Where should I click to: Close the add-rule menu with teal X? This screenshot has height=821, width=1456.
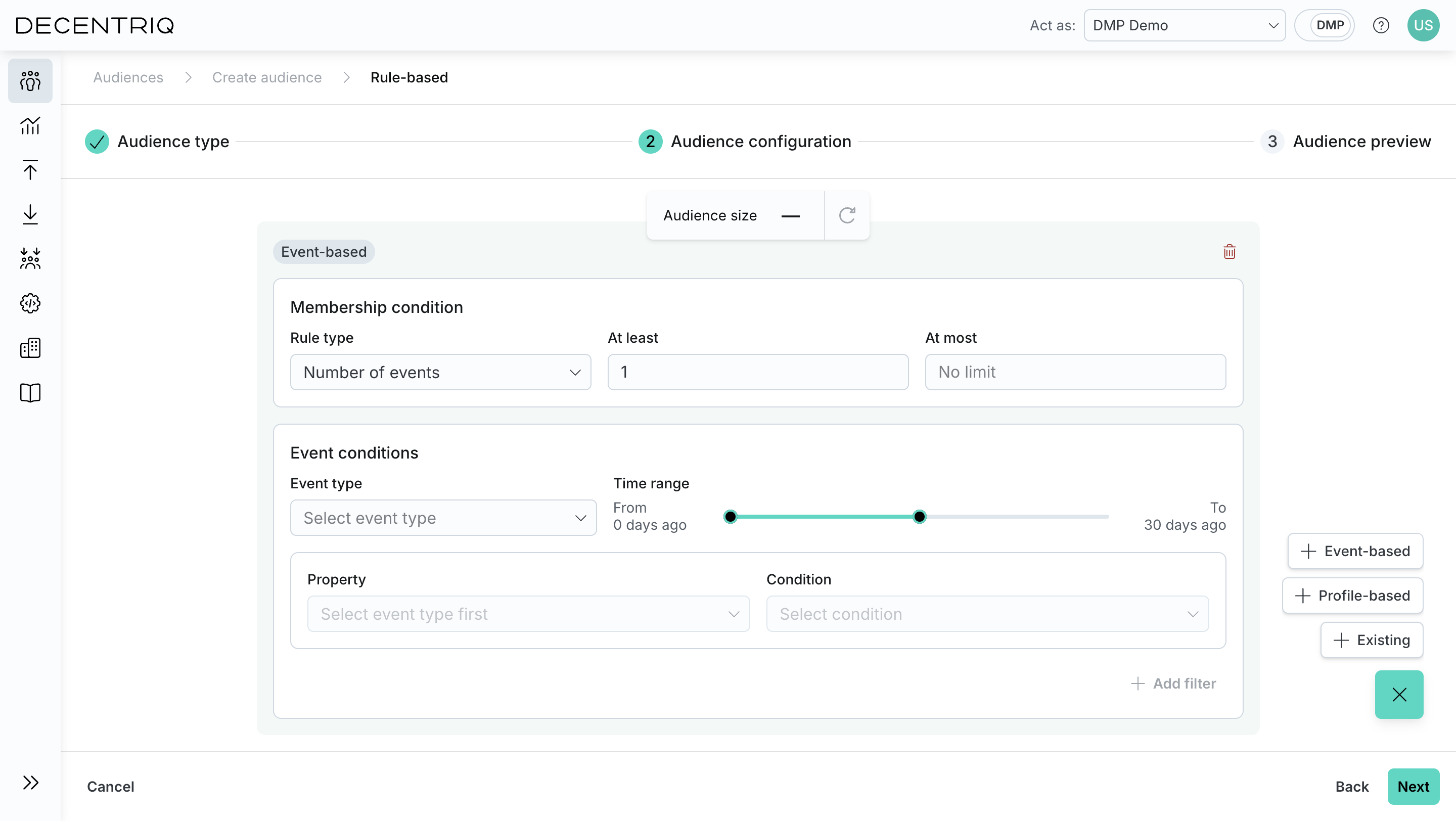(x=1399, y=695)
